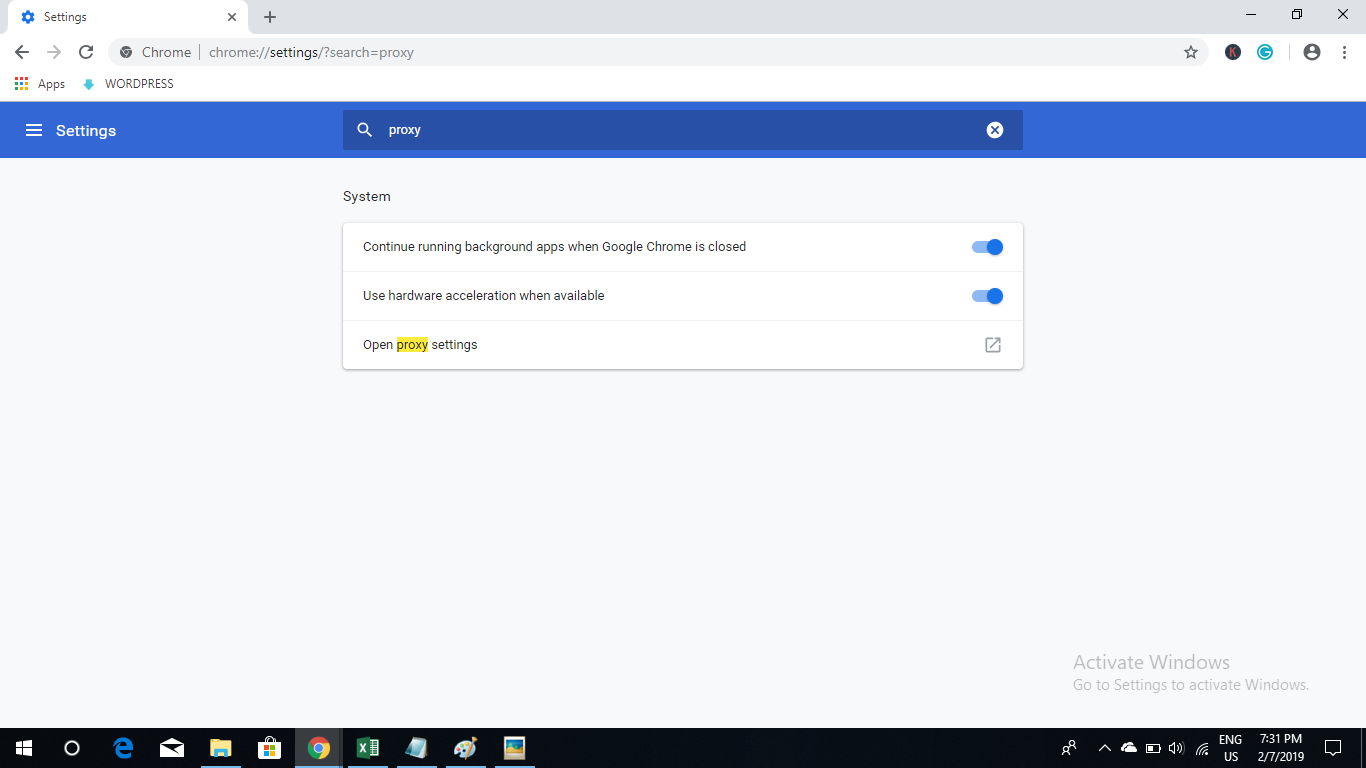This screenshot has width=1366, height=768.
Task: Reload the current page
Action: click(86, 52)
